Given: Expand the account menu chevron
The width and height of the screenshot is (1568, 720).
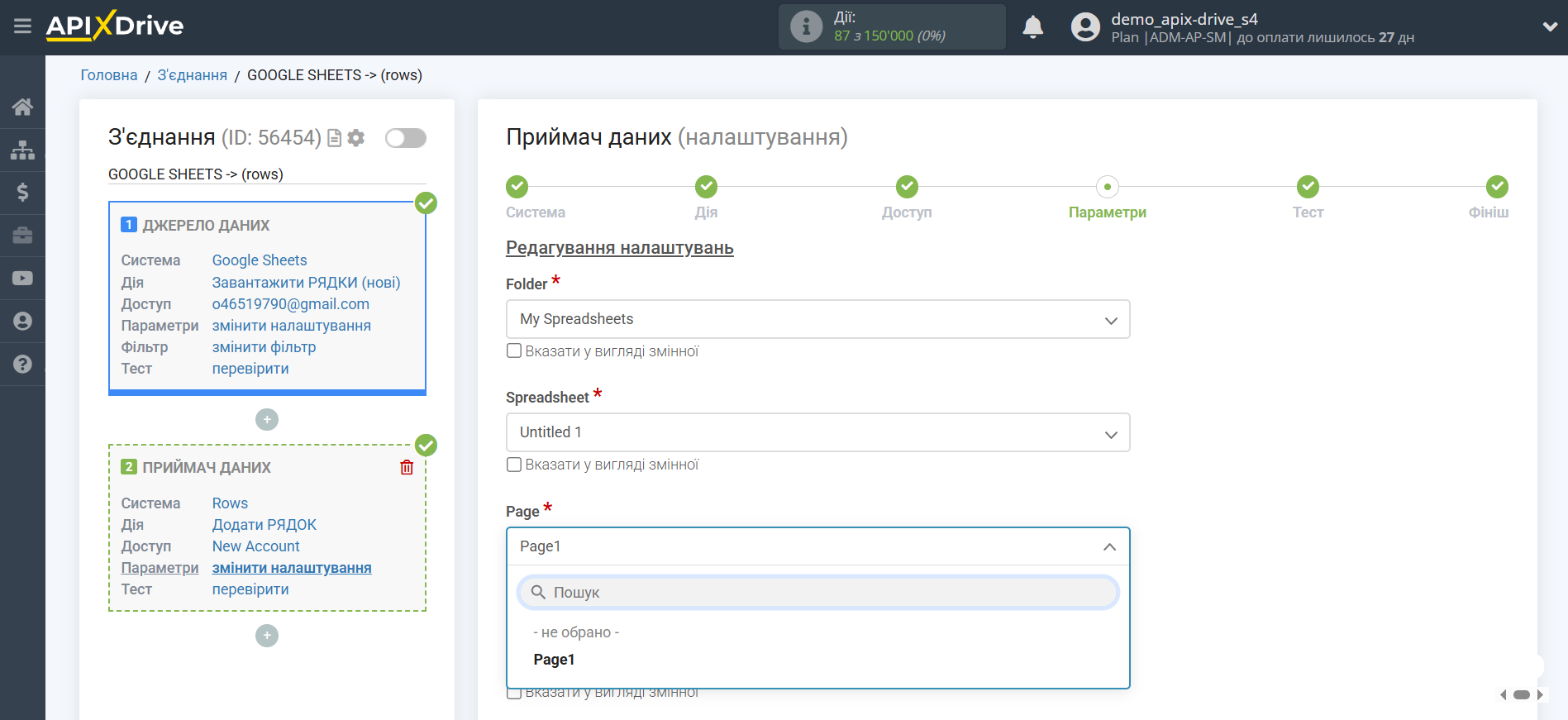Looking at the screenshot, I should [x=1550, y=26].
